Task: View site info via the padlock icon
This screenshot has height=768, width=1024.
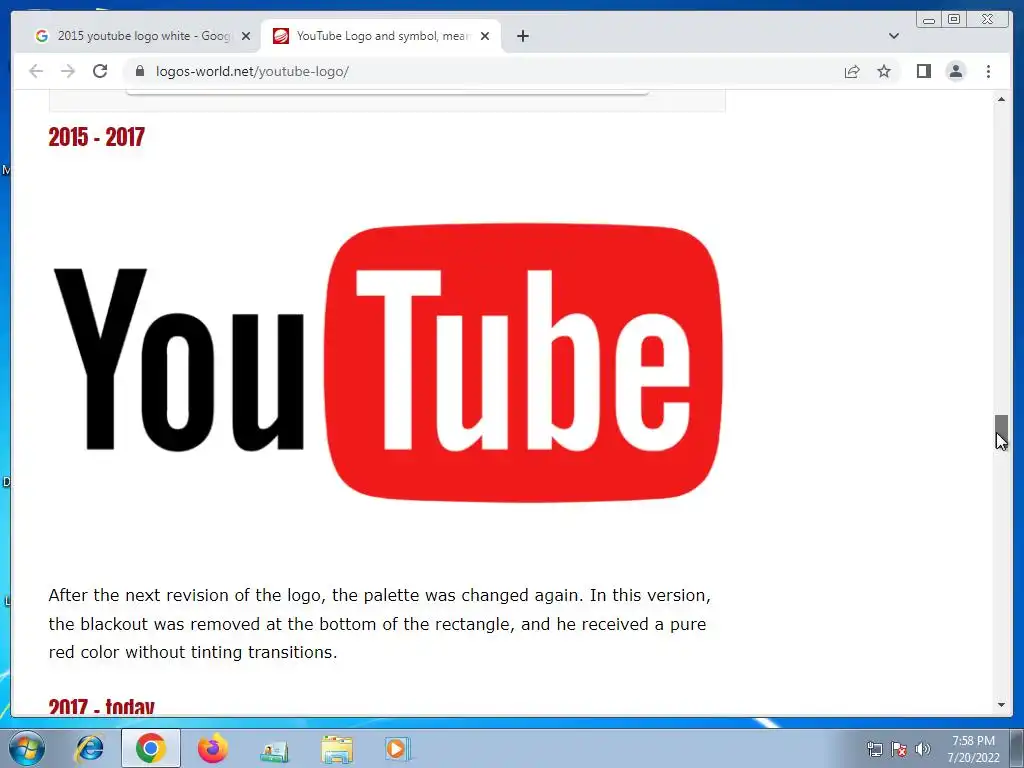Action: pyautogui.click(x=140, y=71)
